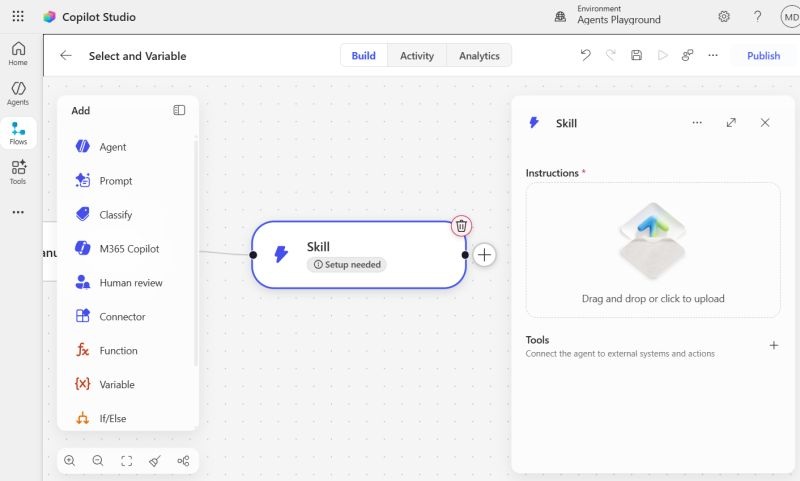Click the Skill node lightning icon

click(281, 254)
